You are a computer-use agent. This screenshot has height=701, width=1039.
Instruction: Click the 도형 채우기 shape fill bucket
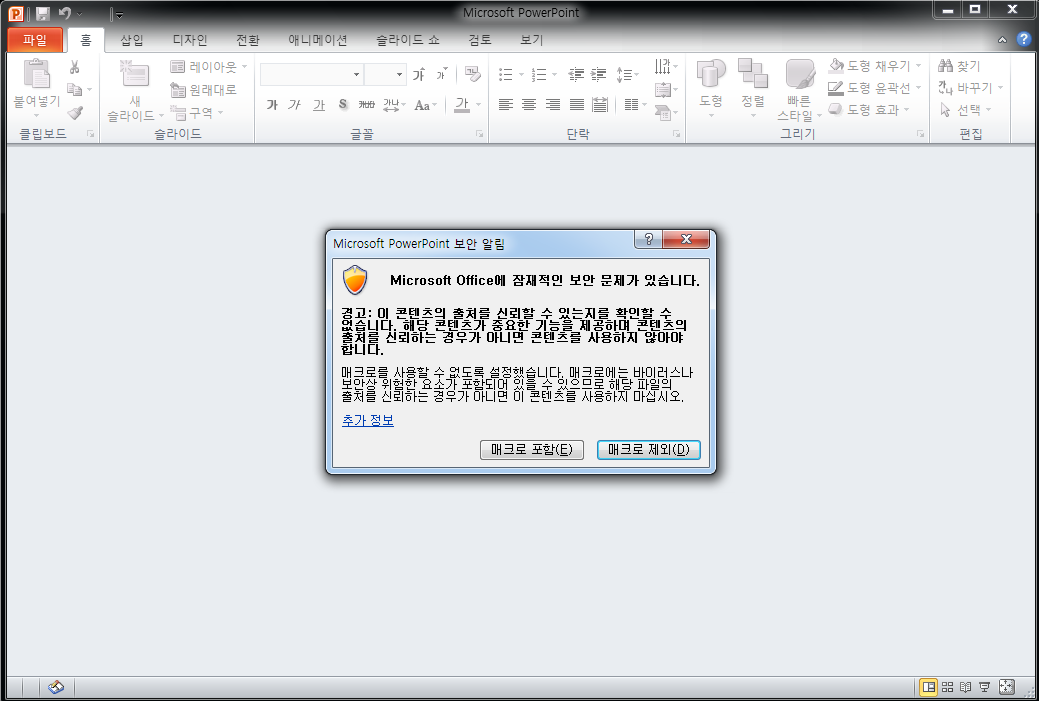click(837, 66)
